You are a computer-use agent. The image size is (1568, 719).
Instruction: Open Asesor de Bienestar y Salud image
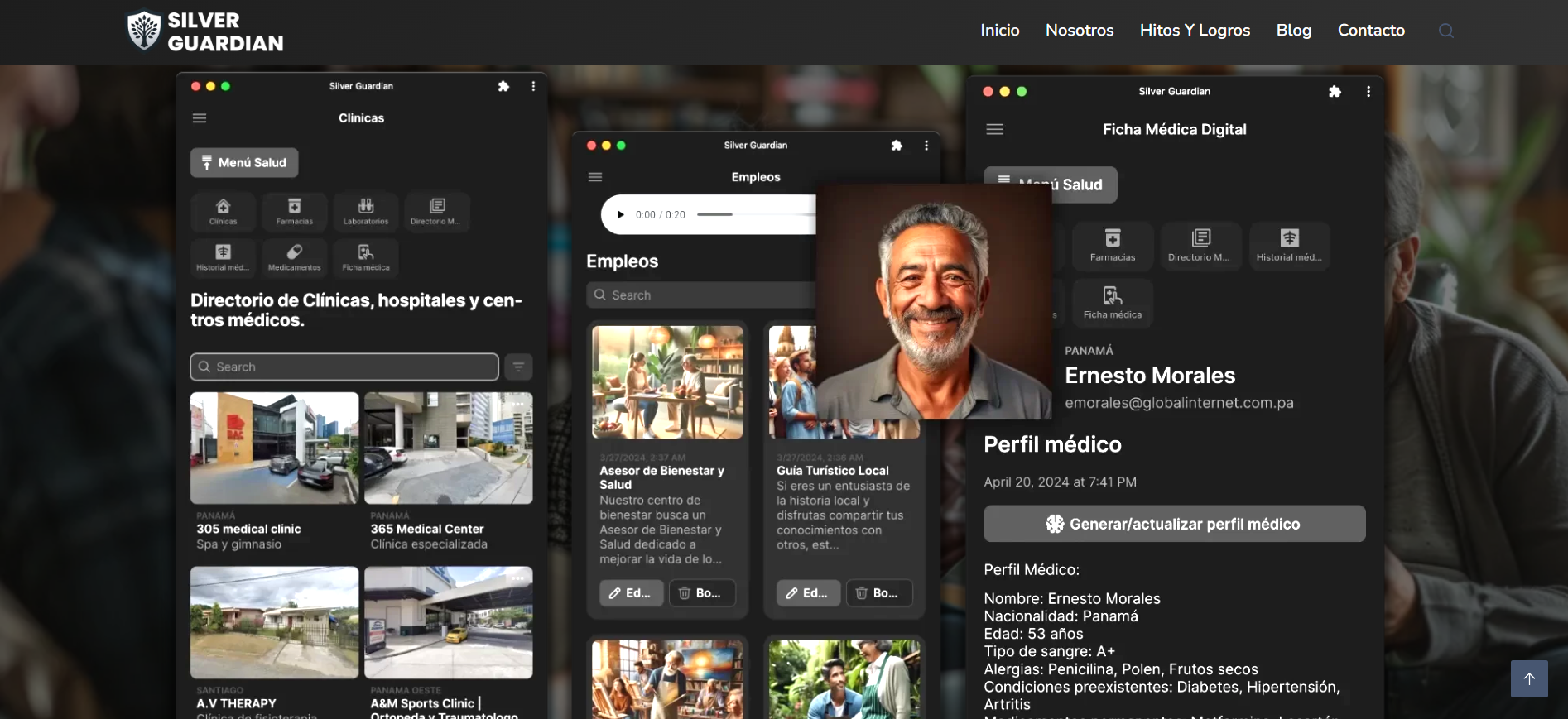[x=667, y=382]
